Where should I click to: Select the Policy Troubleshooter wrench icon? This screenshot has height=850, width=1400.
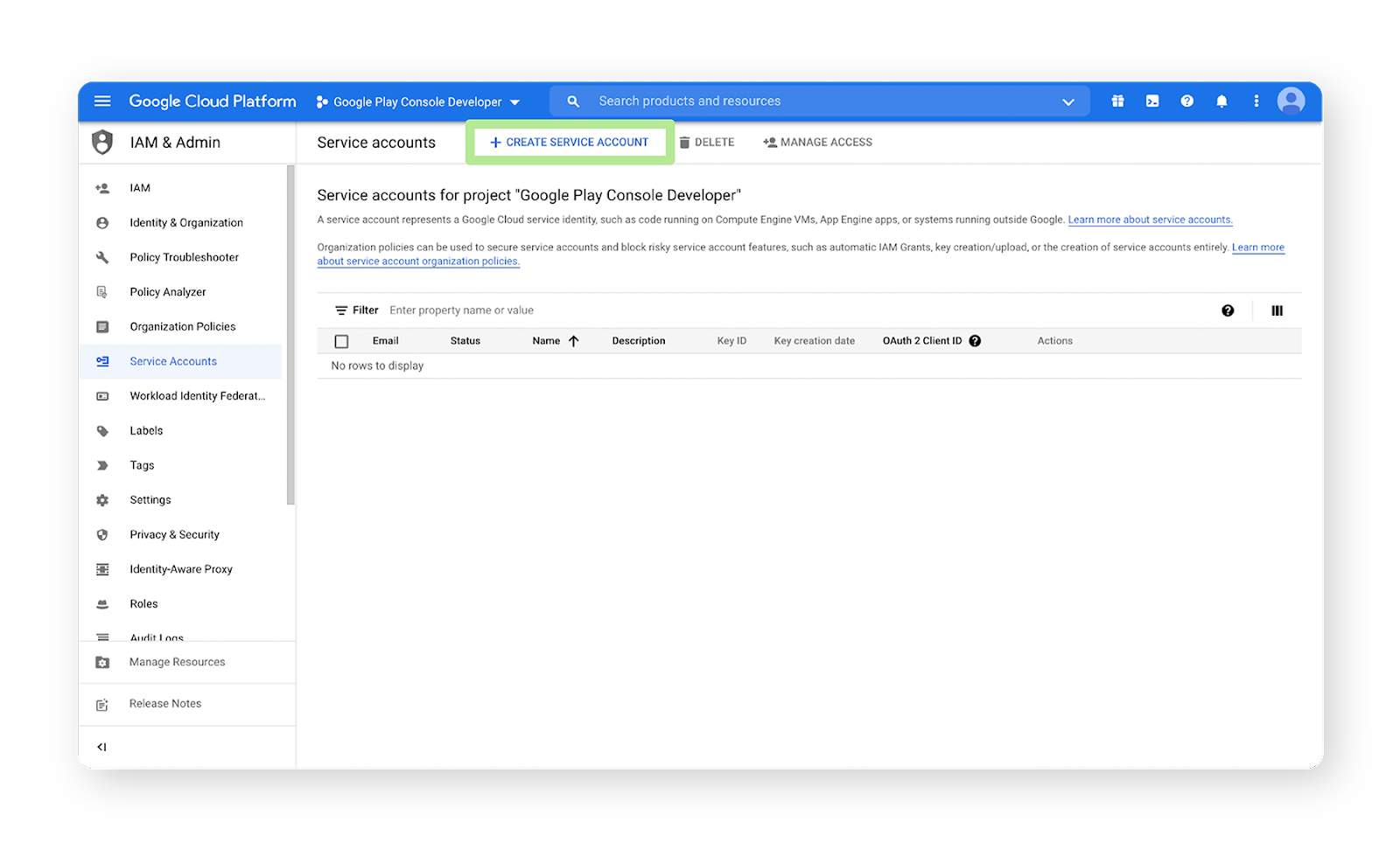tap(102, 256)
